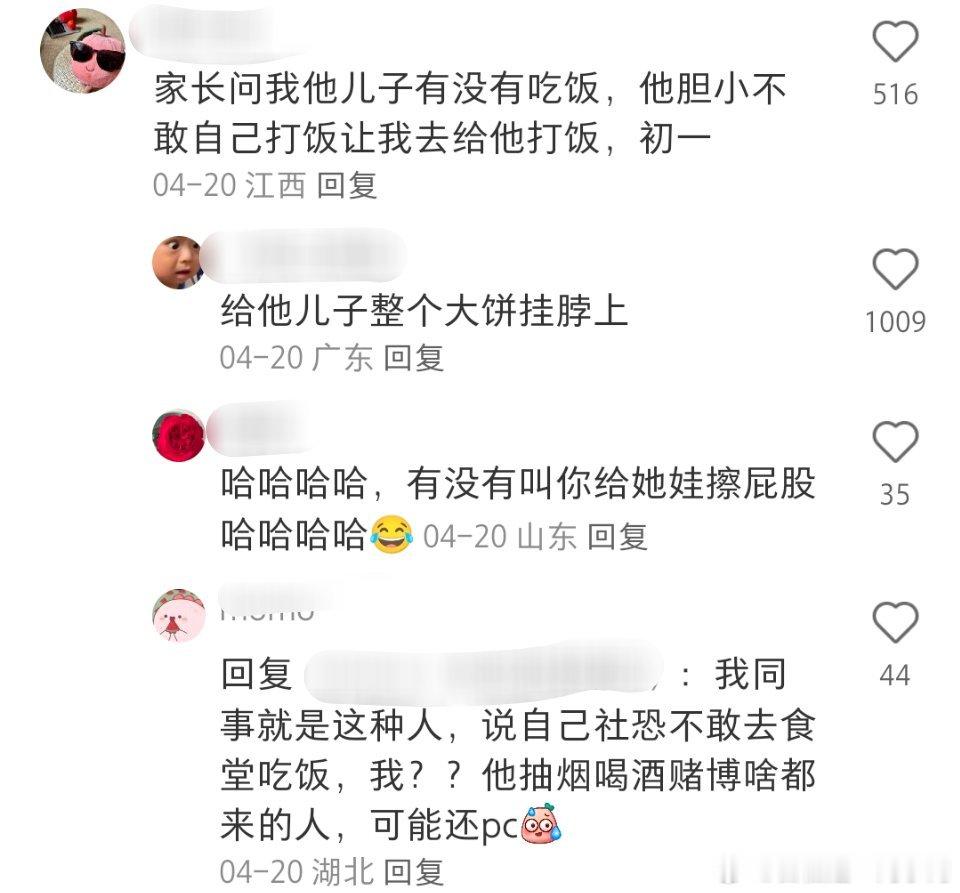Image resolution: width=960 pixels, height=893 pixels.
Task: Tap the heart beside 35 likes
Action: click(x=894, y=441)
